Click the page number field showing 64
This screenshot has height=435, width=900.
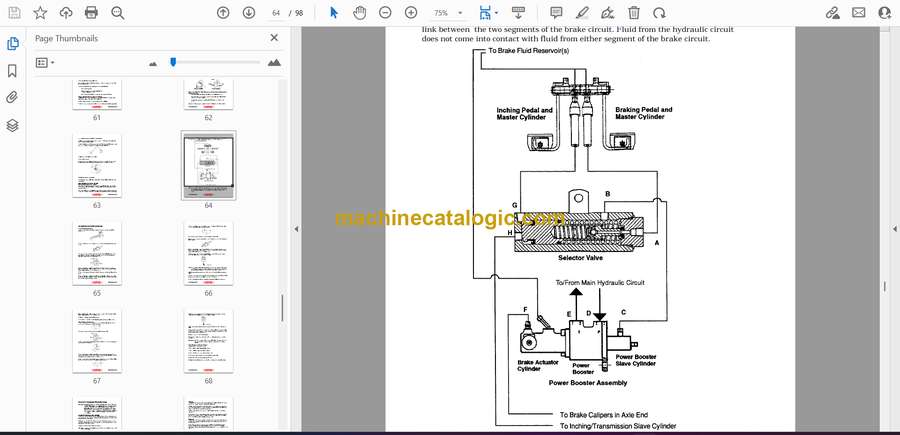pos(275,13)
